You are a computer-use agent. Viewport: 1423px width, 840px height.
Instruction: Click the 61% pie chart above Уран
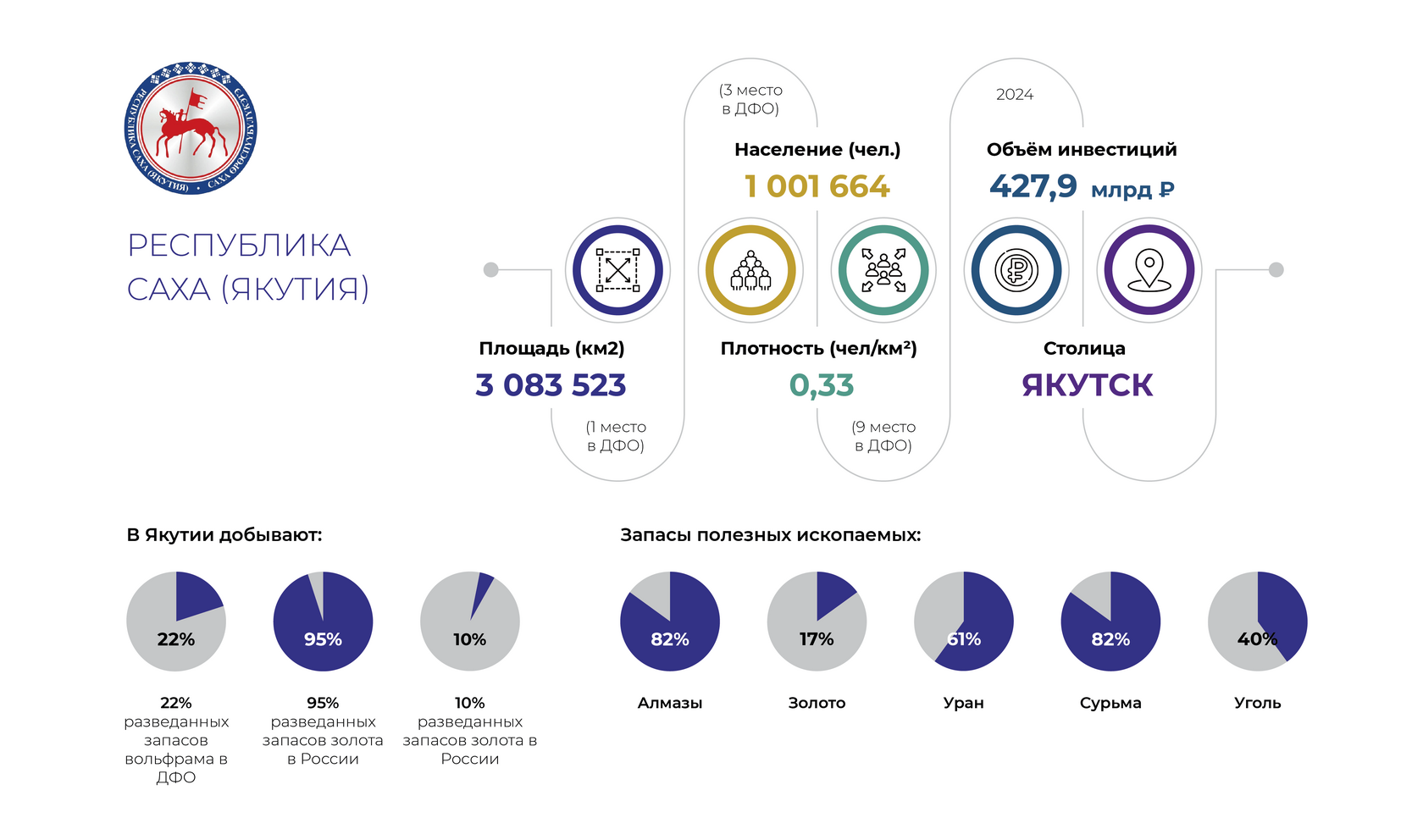tap(964, 622)
